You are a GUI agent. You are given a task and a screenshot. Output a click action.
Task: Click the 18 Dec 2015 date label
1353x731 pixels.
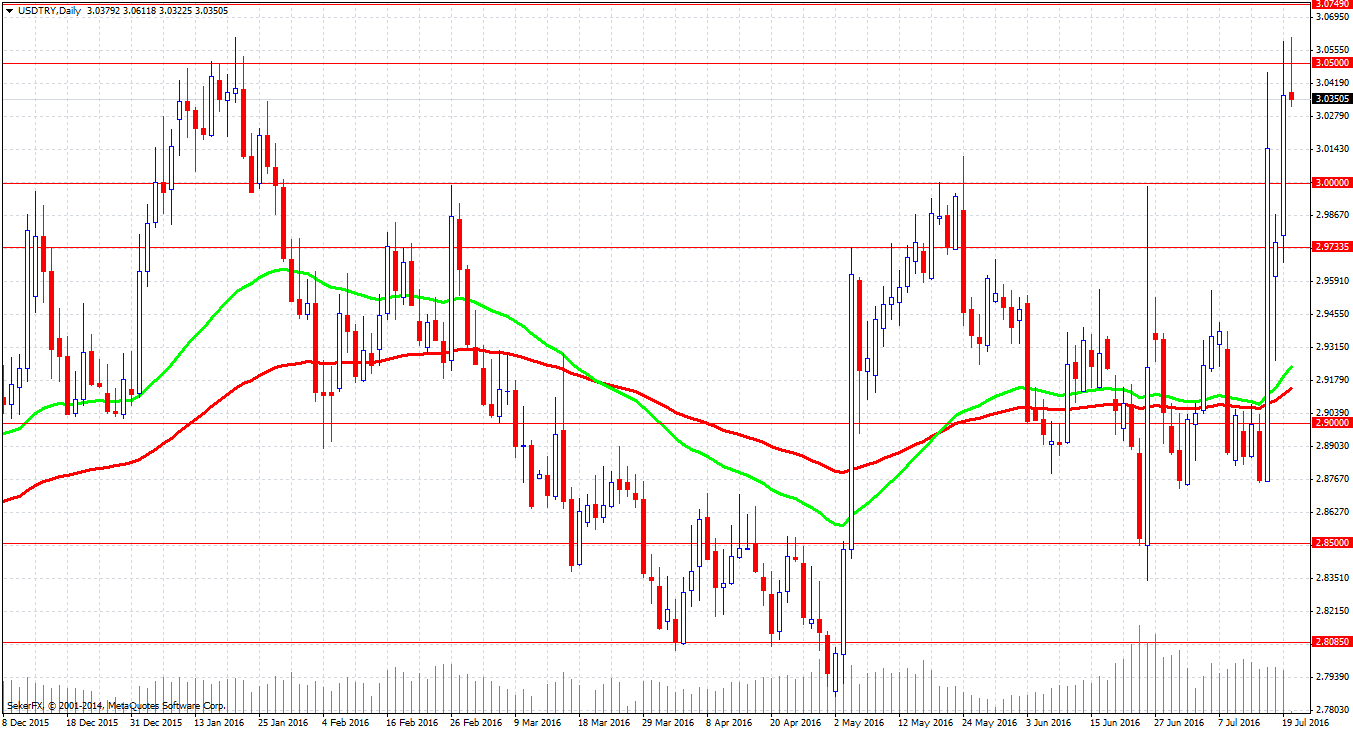pyautogui.click(x=94, y=722)
